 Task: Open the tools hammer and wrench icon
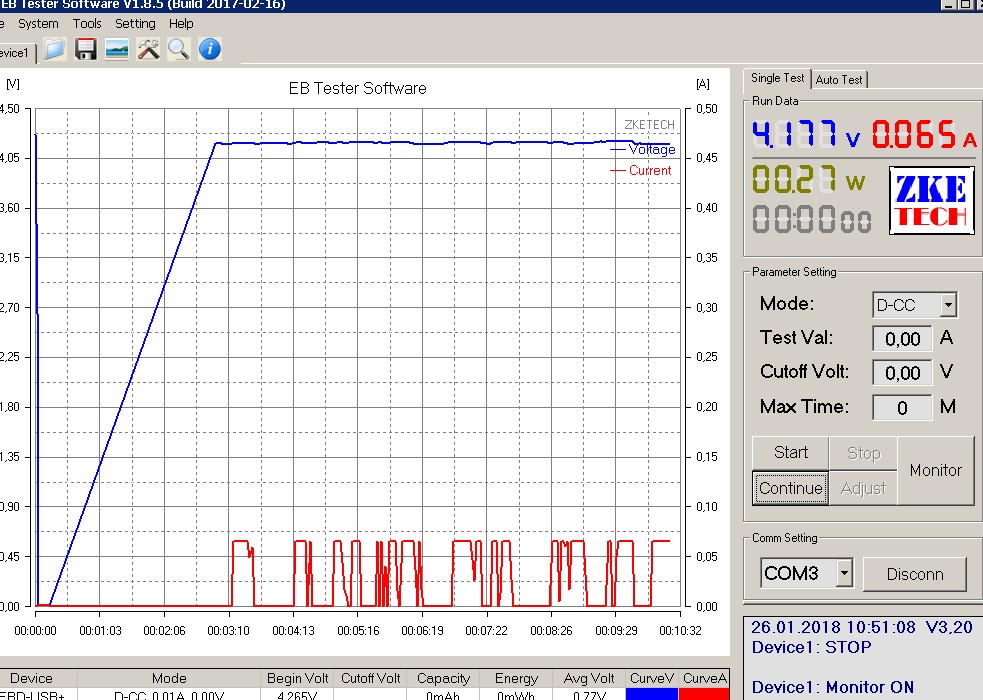click(x=149, y=49)
